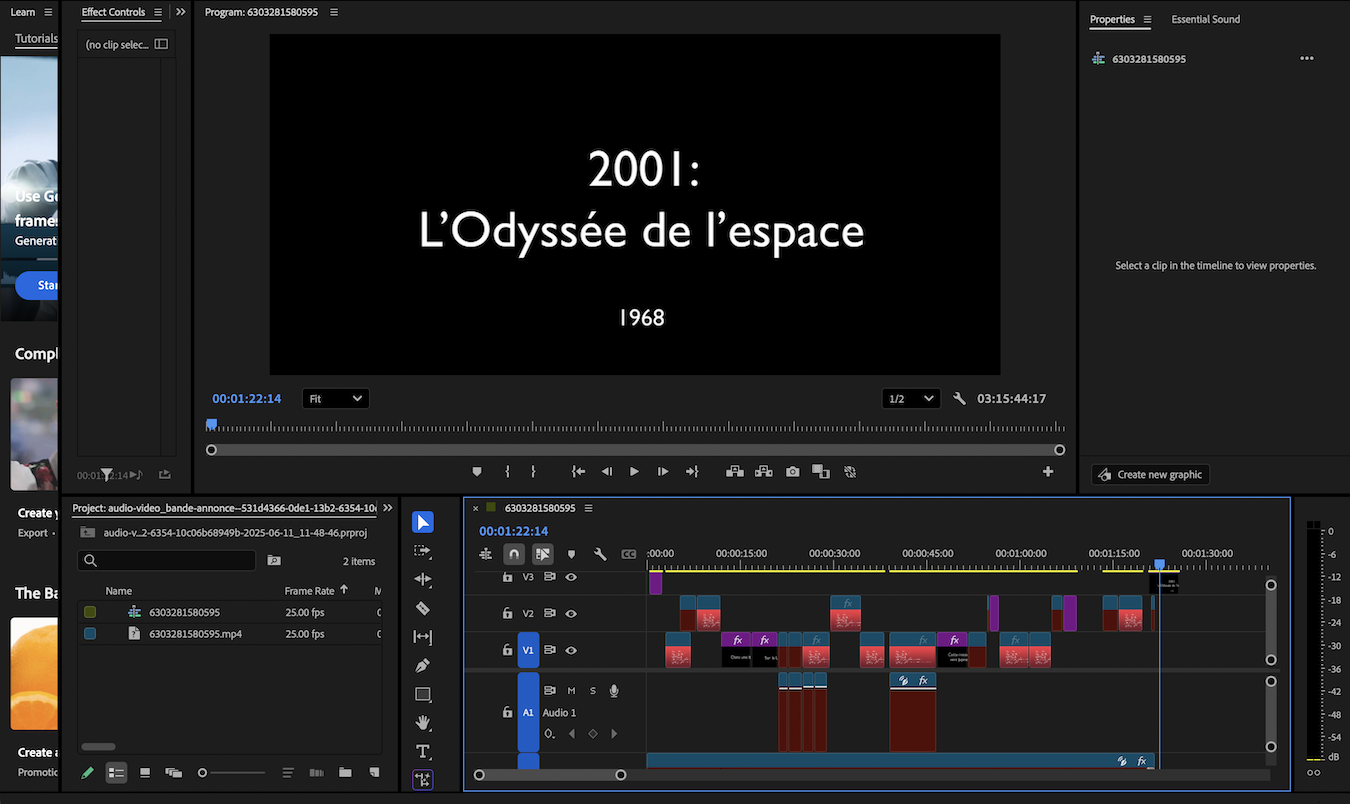Click the Create new graphic button
The height and width of the screenshot is (804, 1350).
1149,474
